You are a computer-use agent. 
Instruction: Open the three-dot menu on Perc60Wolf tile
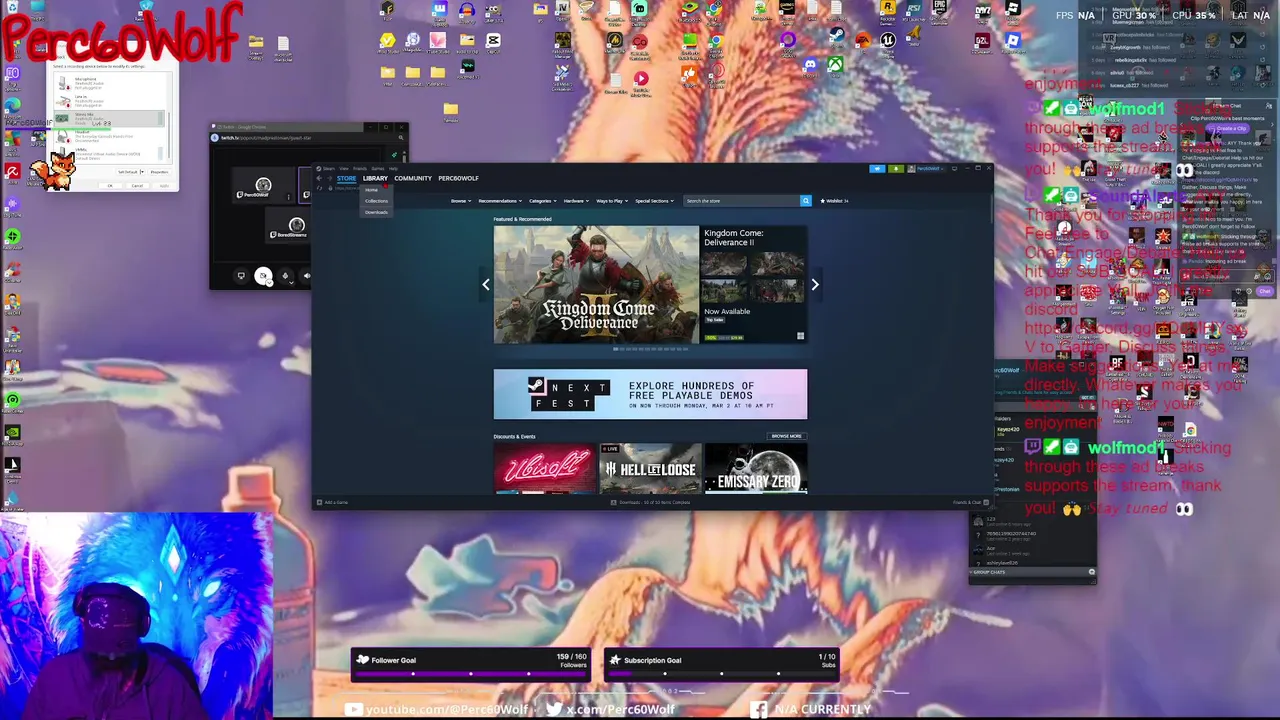289,197
